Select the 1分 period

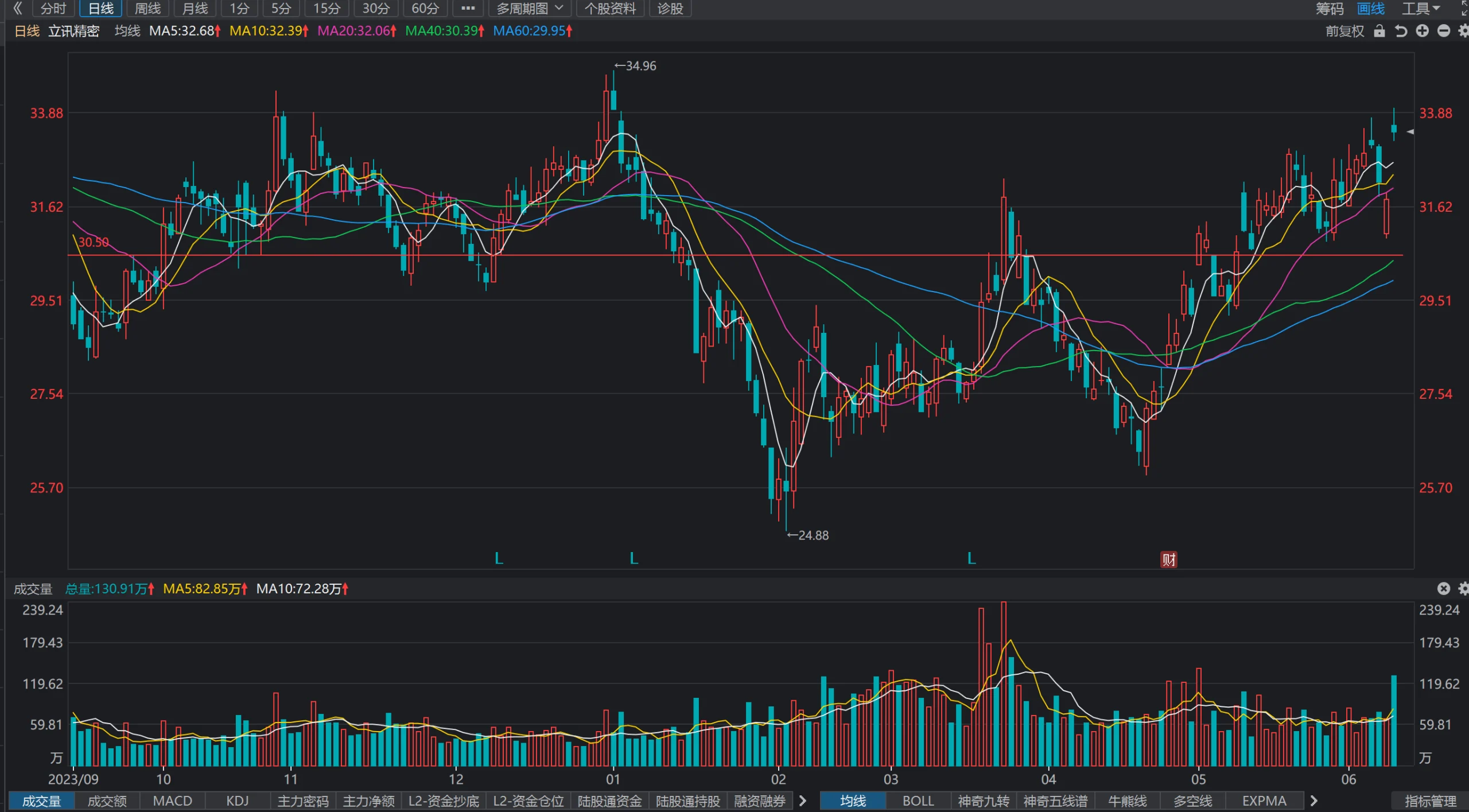point(239,8)
